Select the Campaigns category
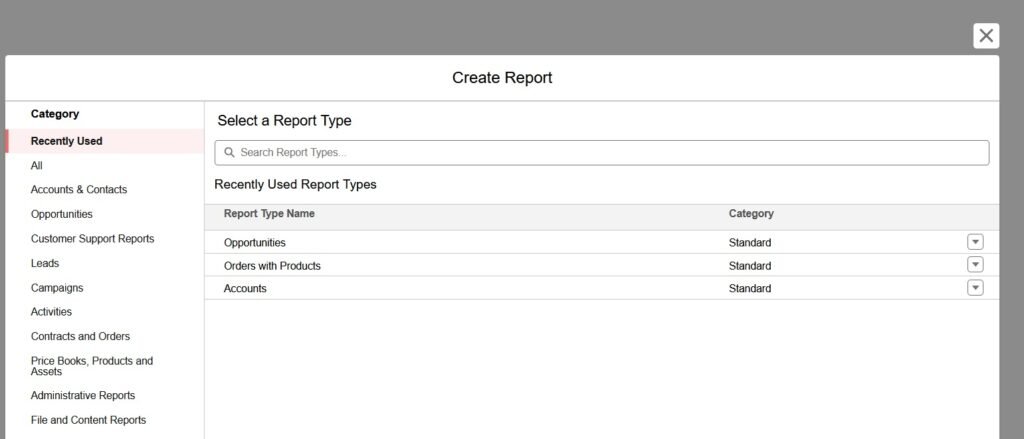Viewport: 1024px width, 439px height. click(57, 288)
